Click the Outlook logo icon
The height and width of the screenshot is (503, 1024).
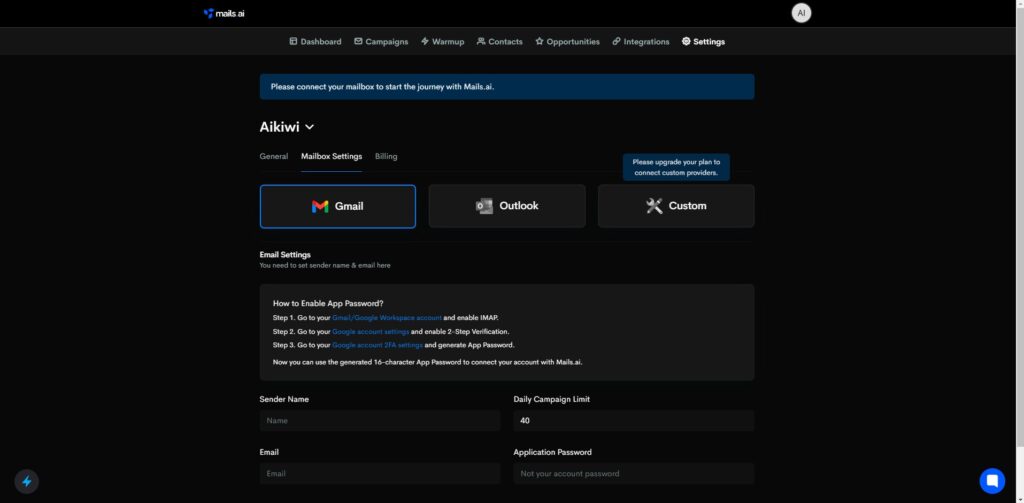[484, 206]
